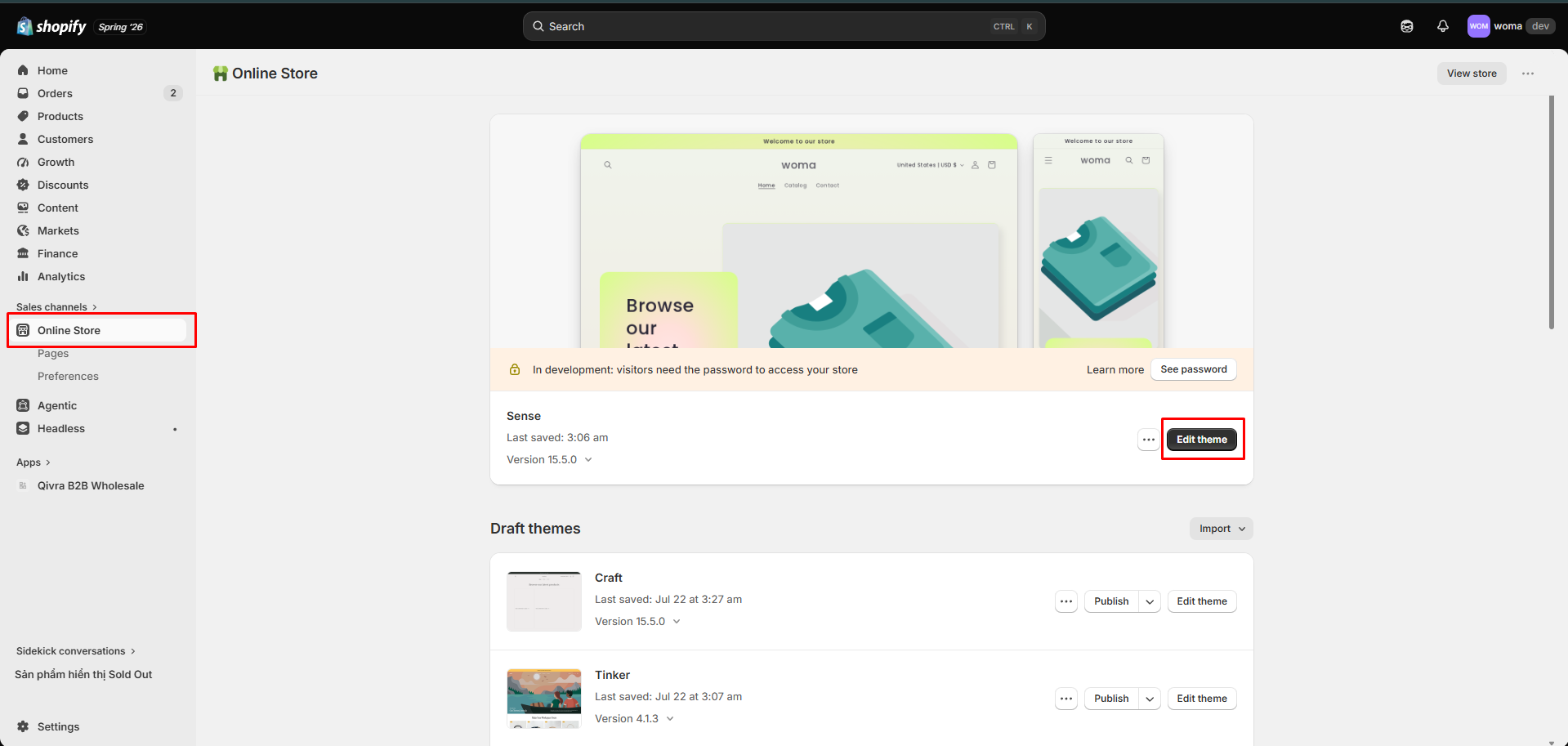Open the Sense theme more actions ellipsis
Image resolution: width=1568 pixels, height=746 pixels.
(1148, 440)
